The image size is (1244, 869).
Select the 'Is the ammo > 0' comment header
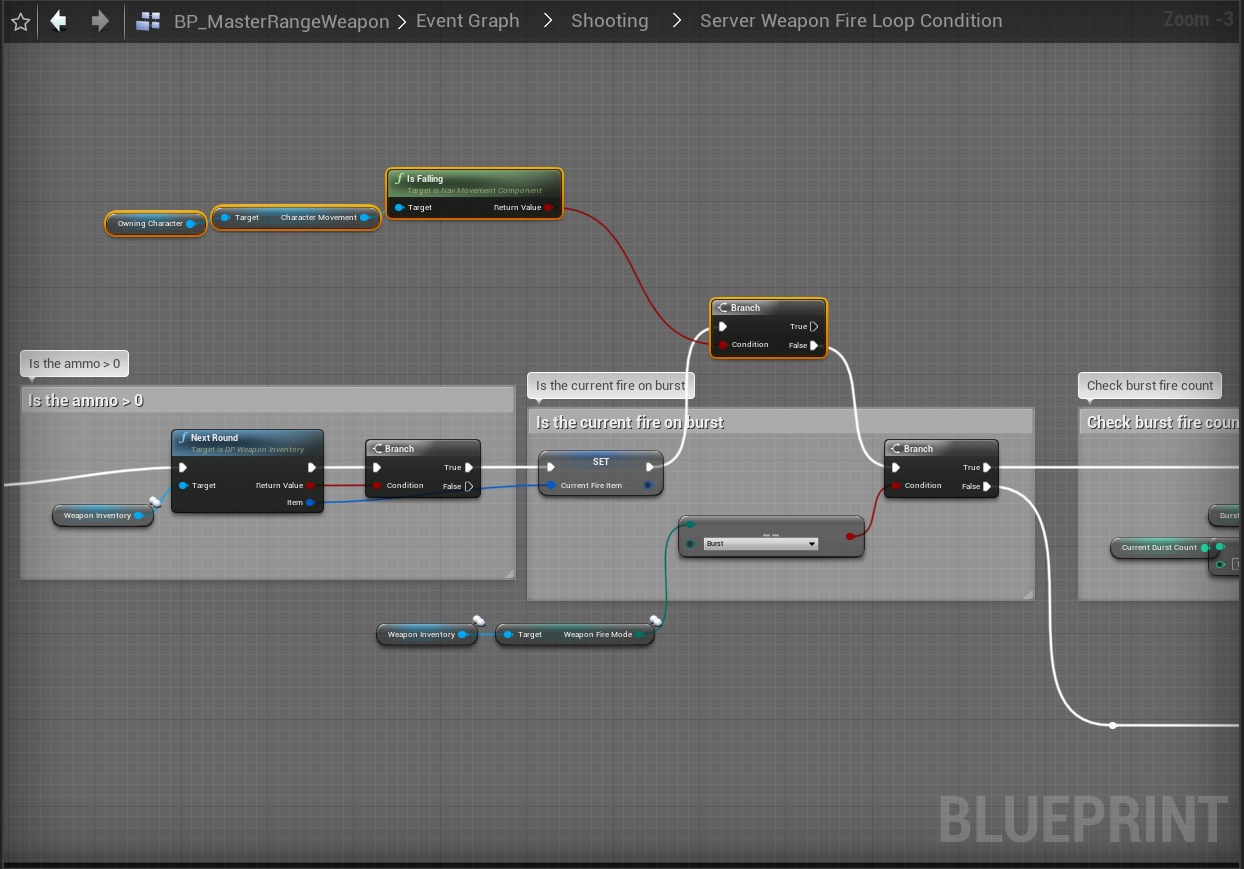click(267, 400)
